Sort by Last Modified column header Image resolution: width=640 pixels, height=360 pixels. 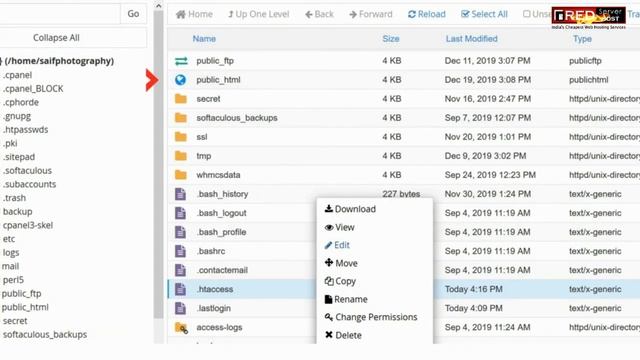coord(471,39)
